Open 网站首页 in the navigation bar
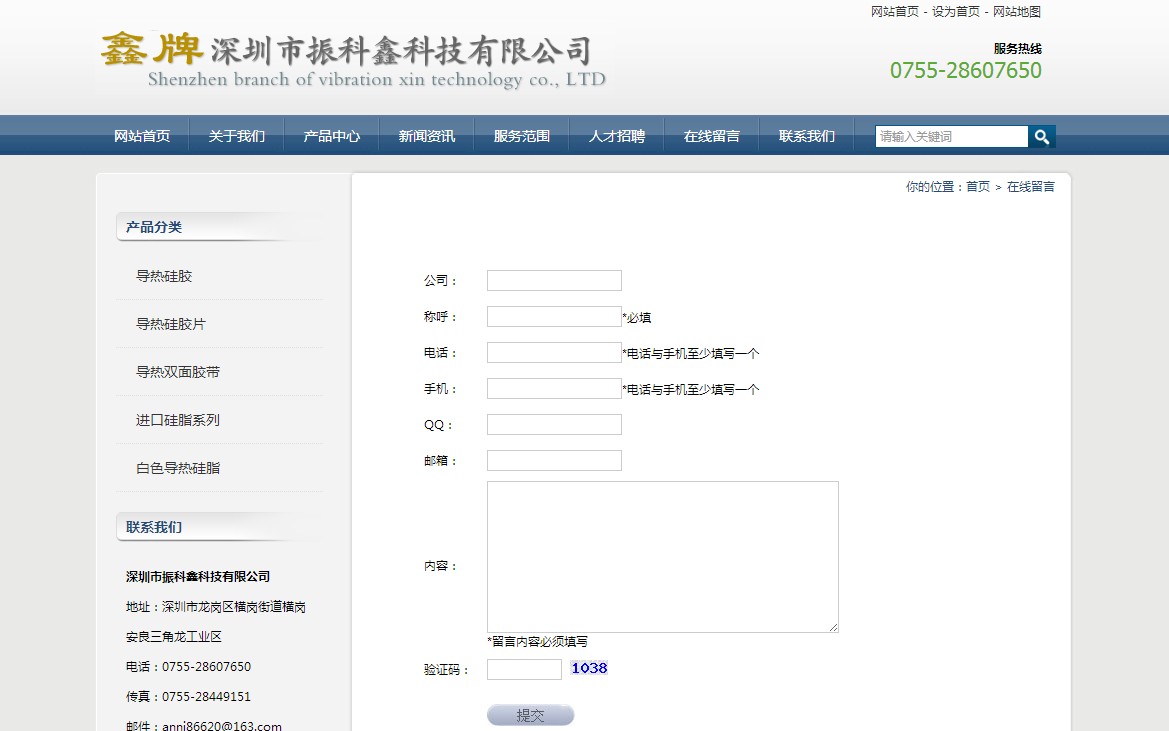The width and height of the screenshot is (1169, 731). coord(142,136)
